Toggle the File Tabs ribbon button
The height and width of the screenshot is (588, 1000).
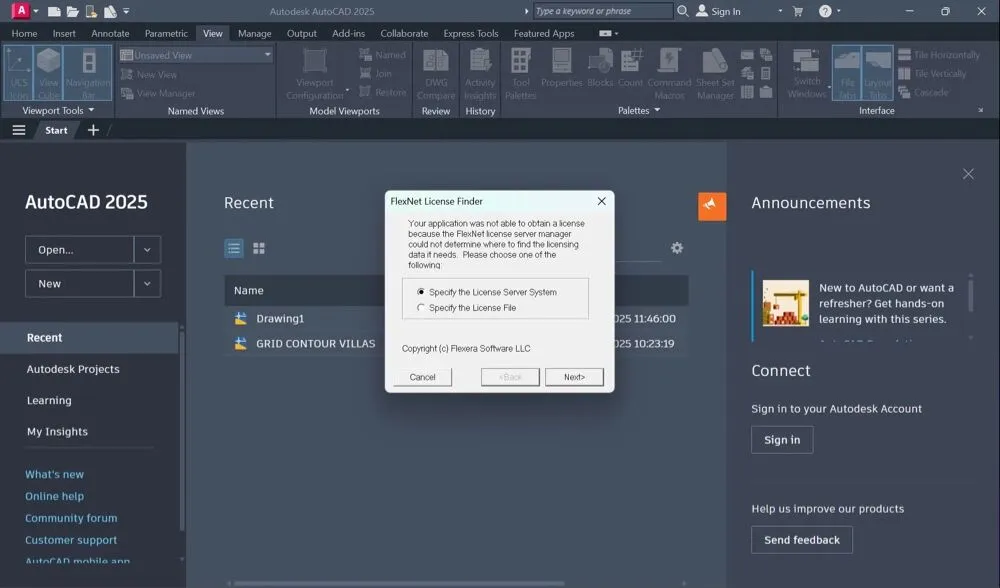(847, 73)
